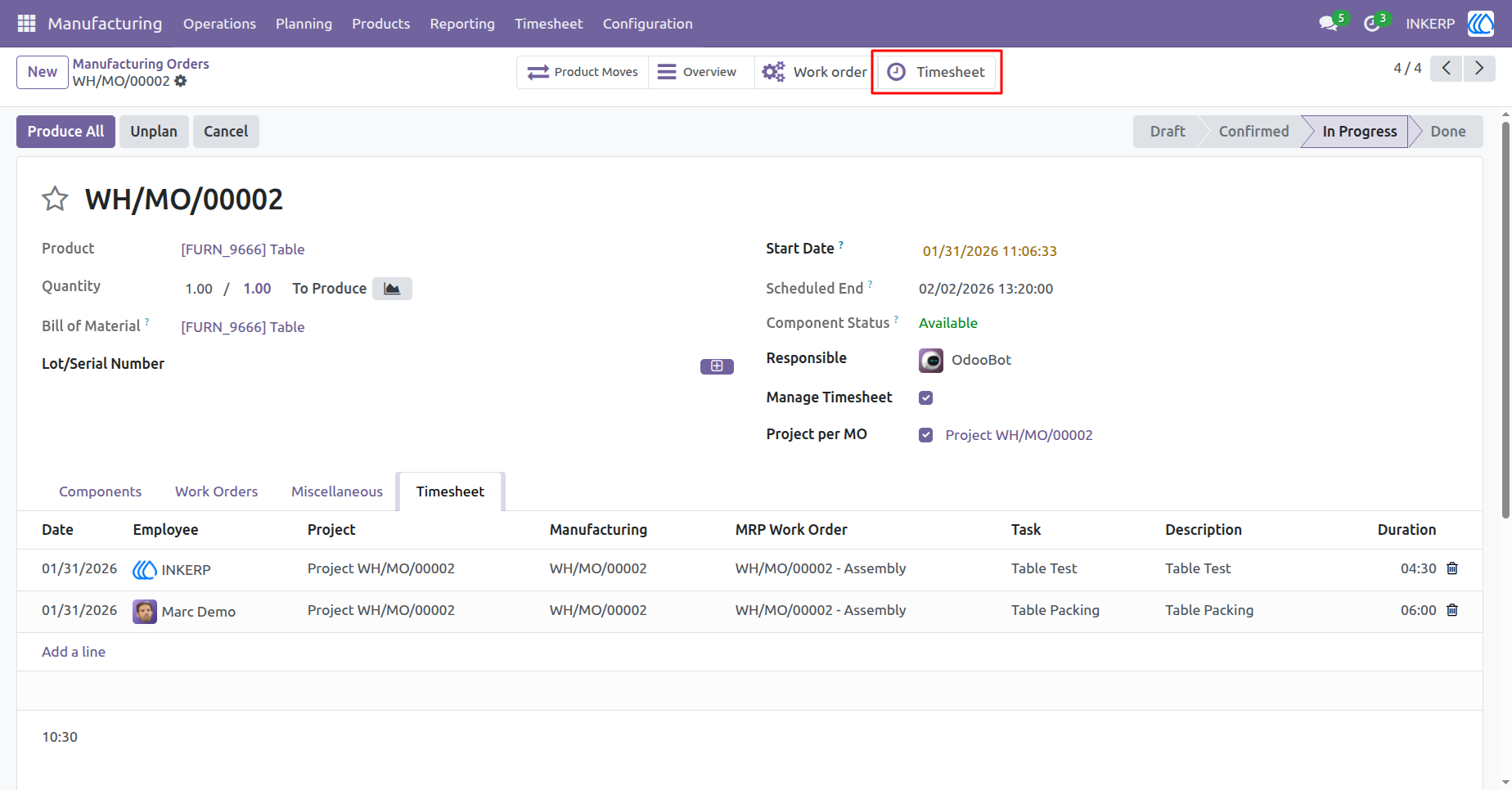
Task: Go to the next record arrow
Action: [x=1479, y=69]
